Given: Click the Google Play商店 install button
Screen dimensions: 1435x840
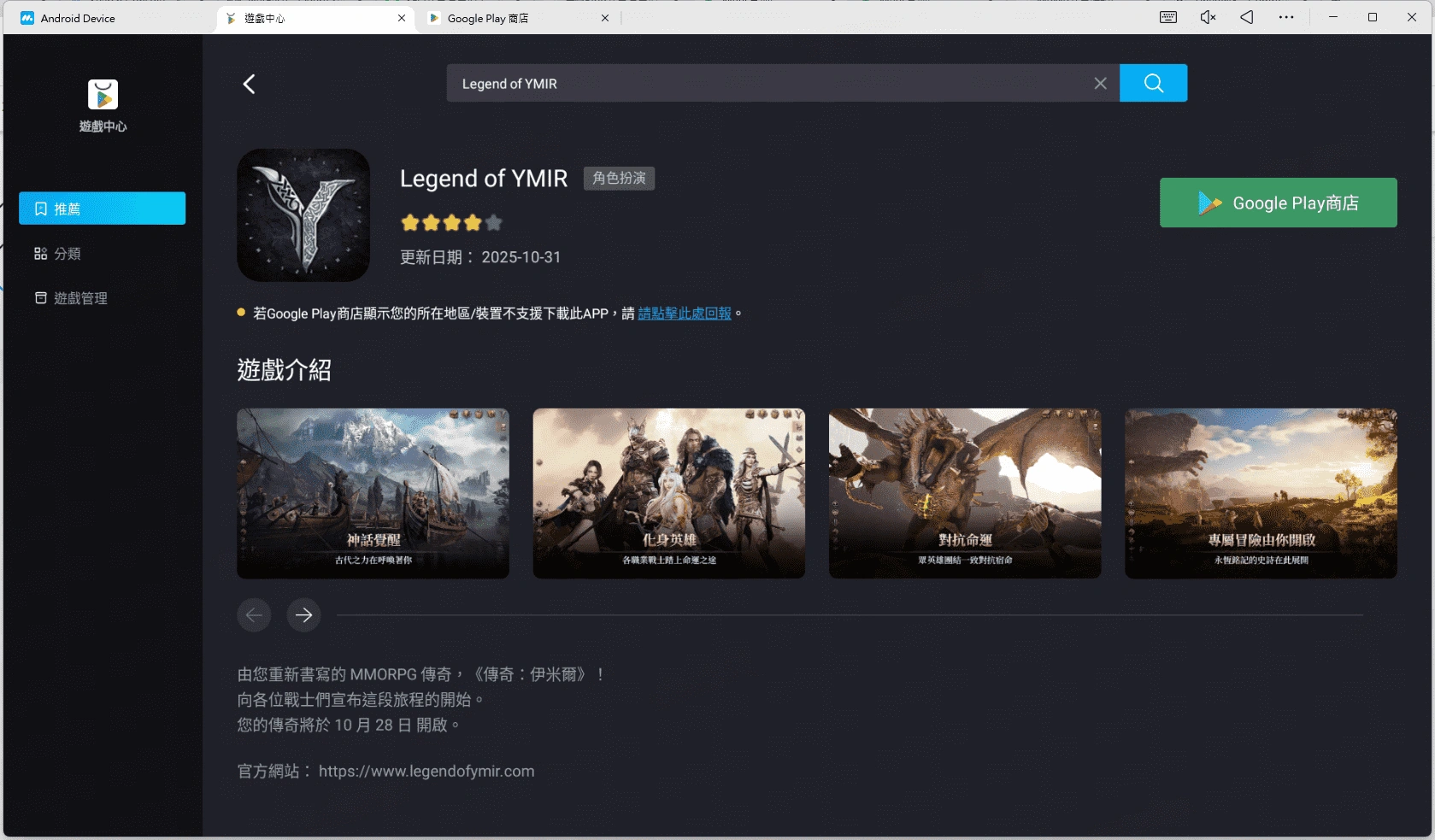Looking at the screenshot, I should tap(1277, 203).
